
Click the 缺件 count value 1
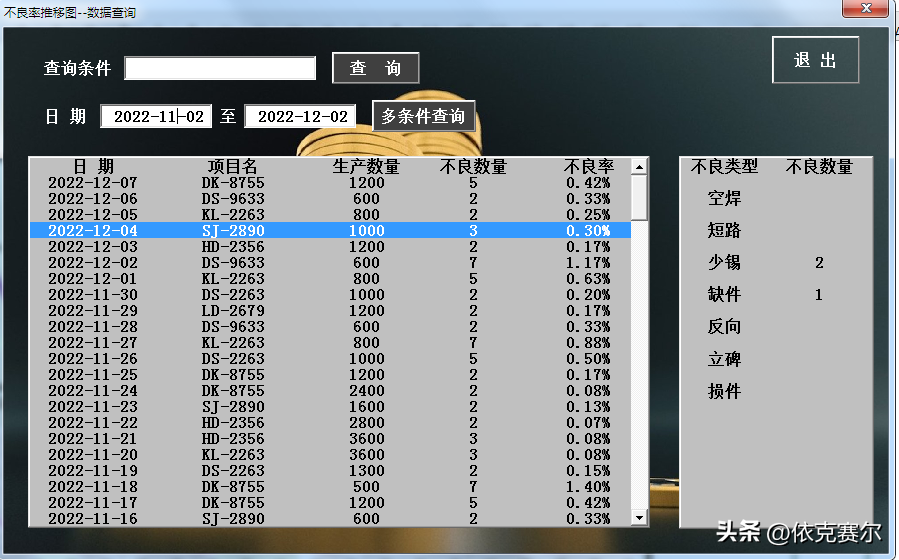pos(819,295)
